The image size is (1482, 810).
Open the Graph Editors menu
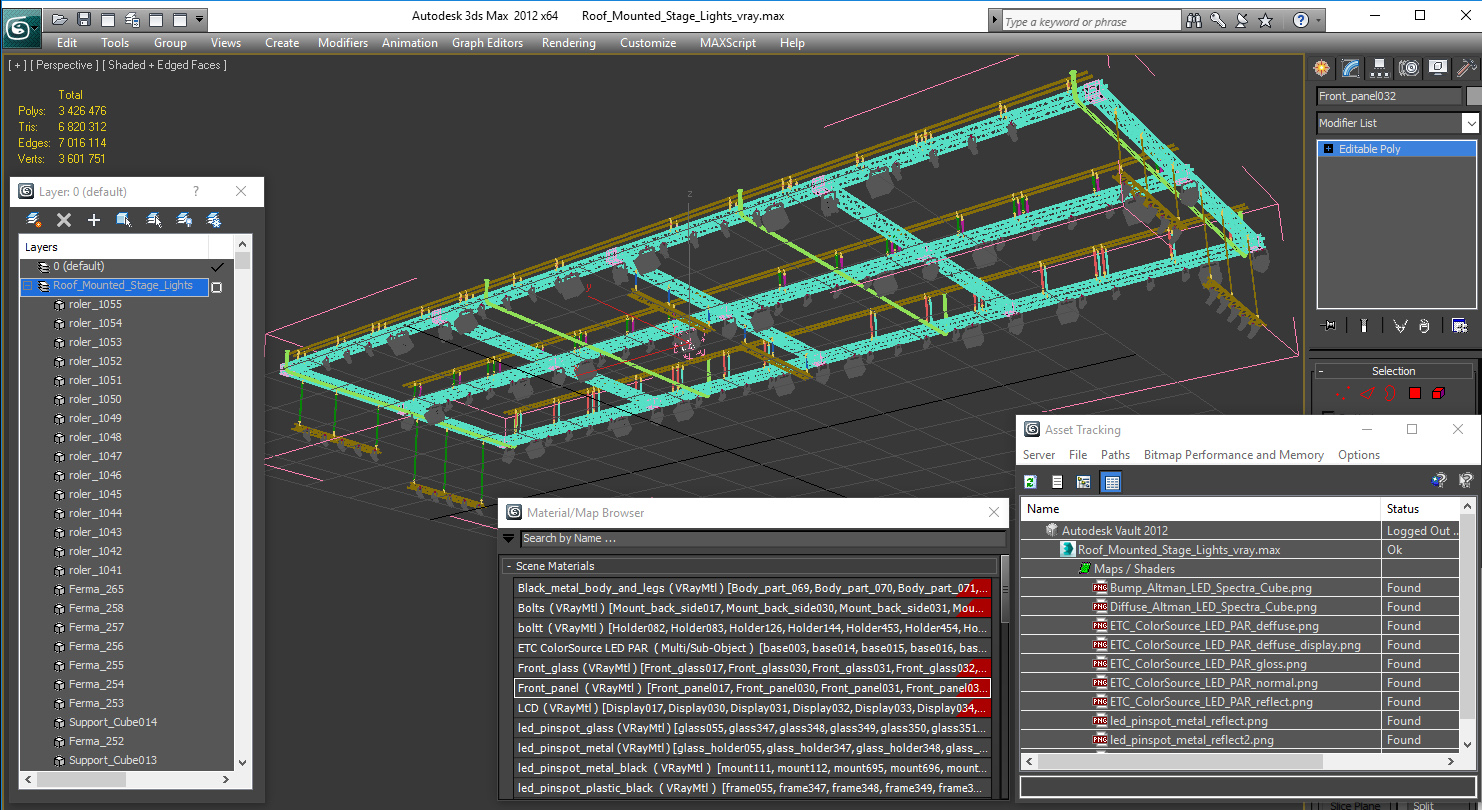click(x=488, y=43)
